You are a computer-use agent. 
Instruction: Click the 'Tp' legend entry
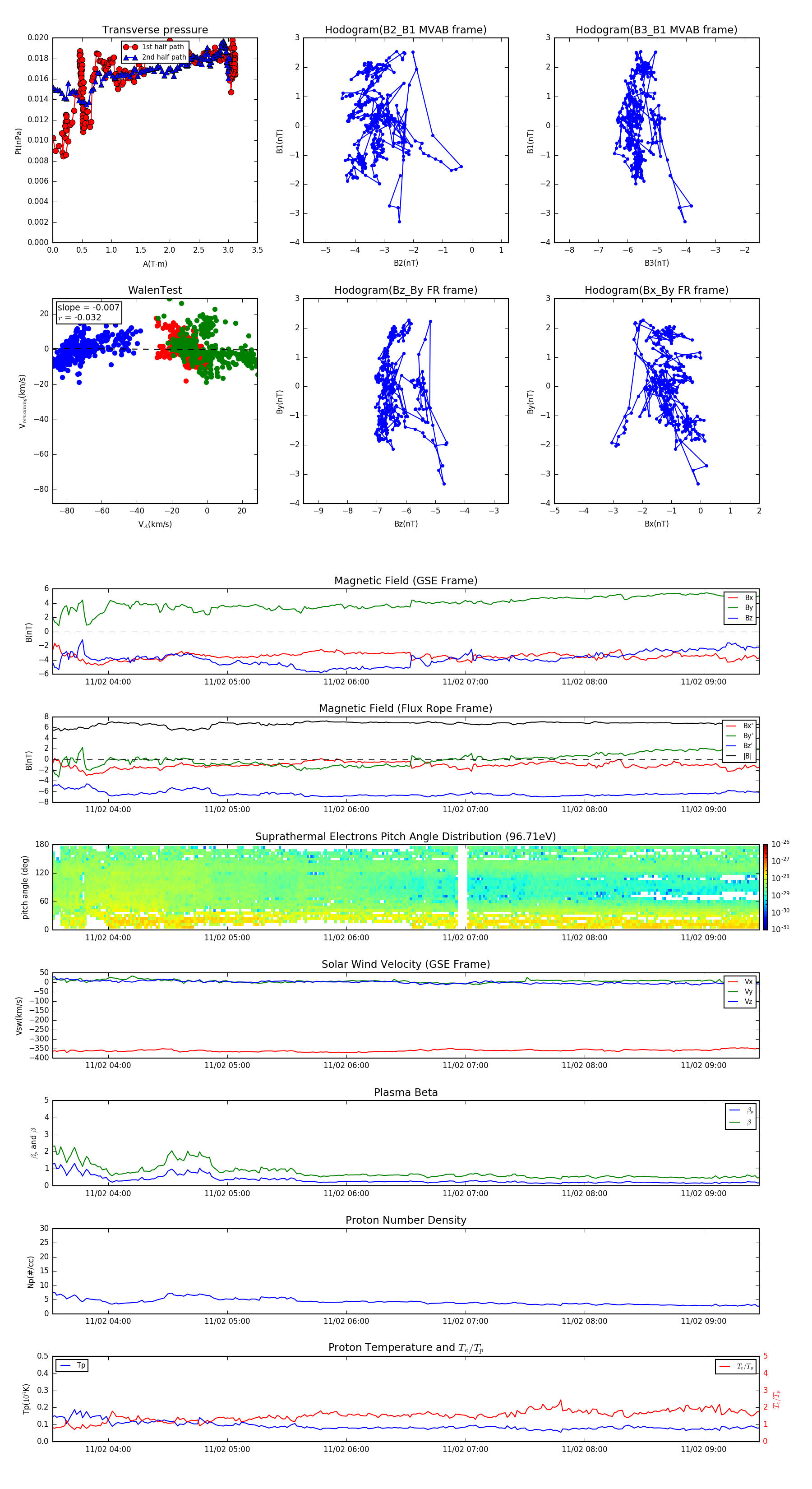[x=72, y=1365]
